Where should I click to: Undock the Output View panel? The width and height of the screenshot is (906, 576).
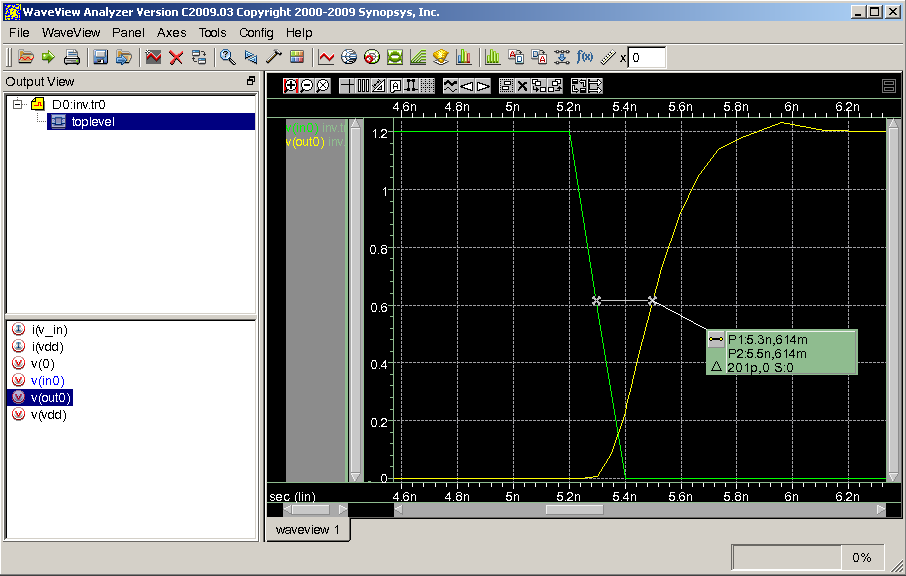point(251,82)
